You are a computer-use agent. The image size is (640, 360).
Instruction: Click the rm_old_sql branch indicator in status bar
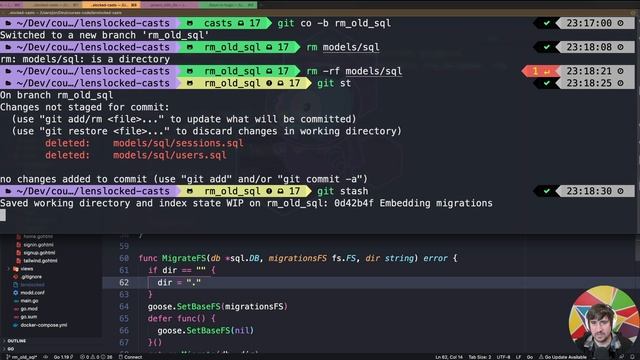21,357
